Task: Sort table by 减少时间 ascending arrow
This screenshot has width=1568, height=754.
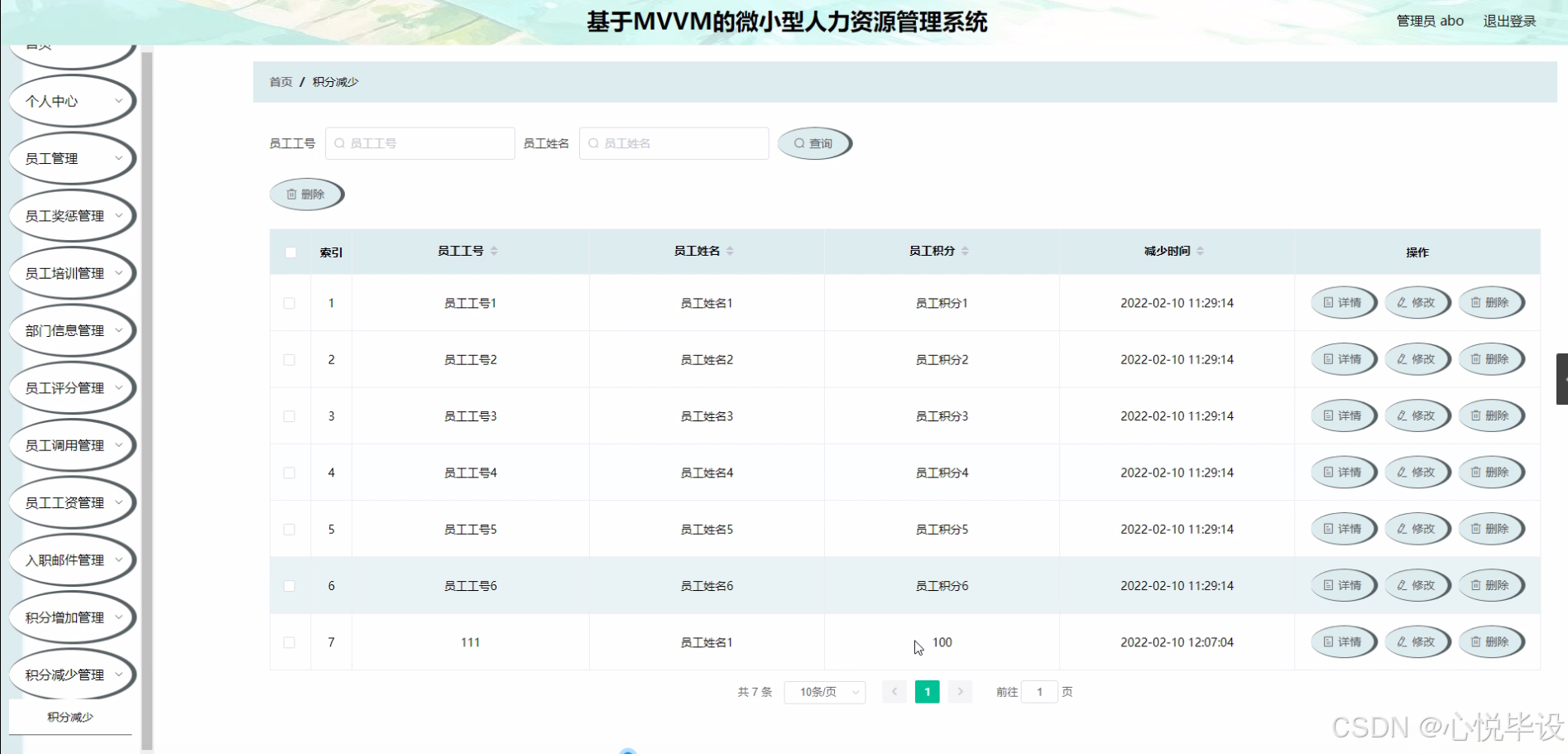Action: tap(1200, 247)
